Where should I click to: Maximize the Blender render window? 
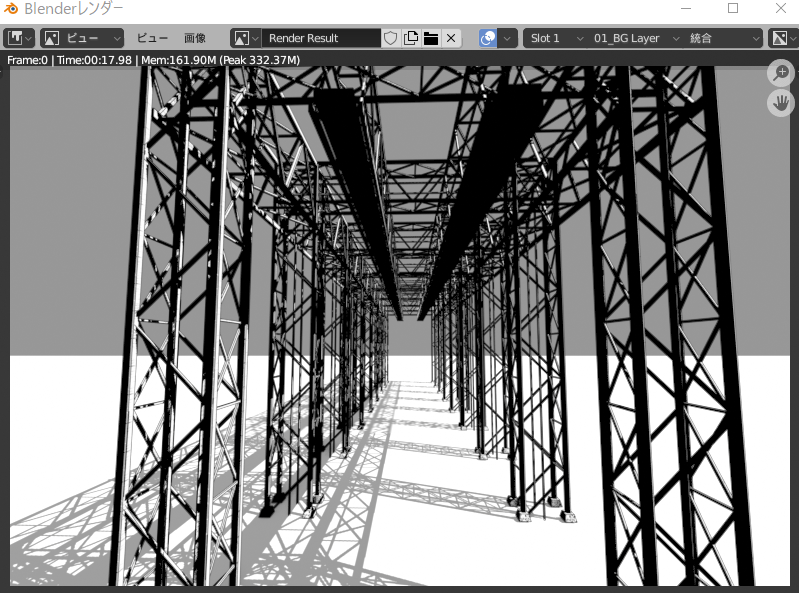point(733,8)
